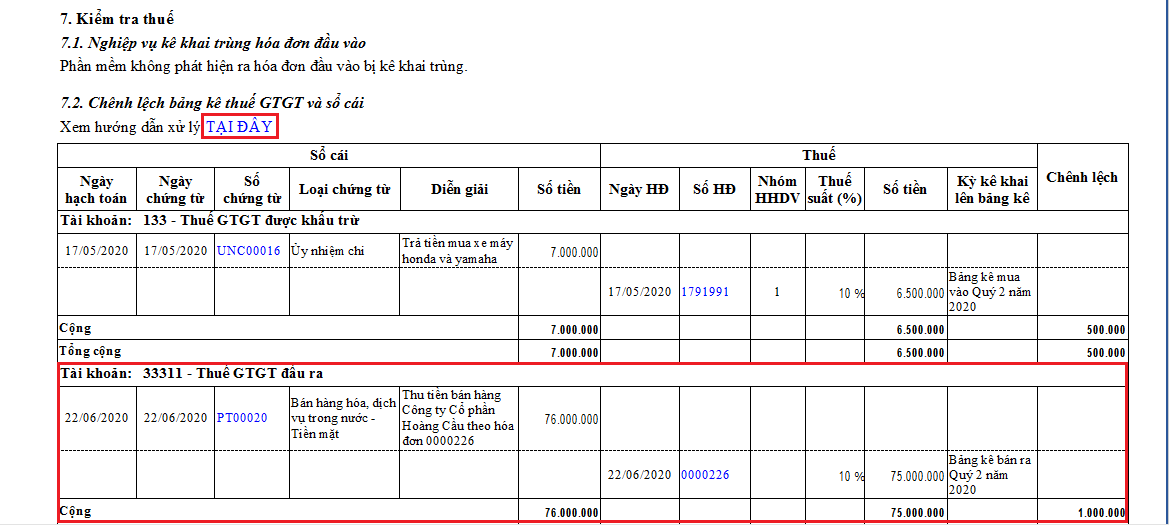
Task: Click 'Bảng kê mua vào Quý 2 năm 2020'
Action: point(992,292)
